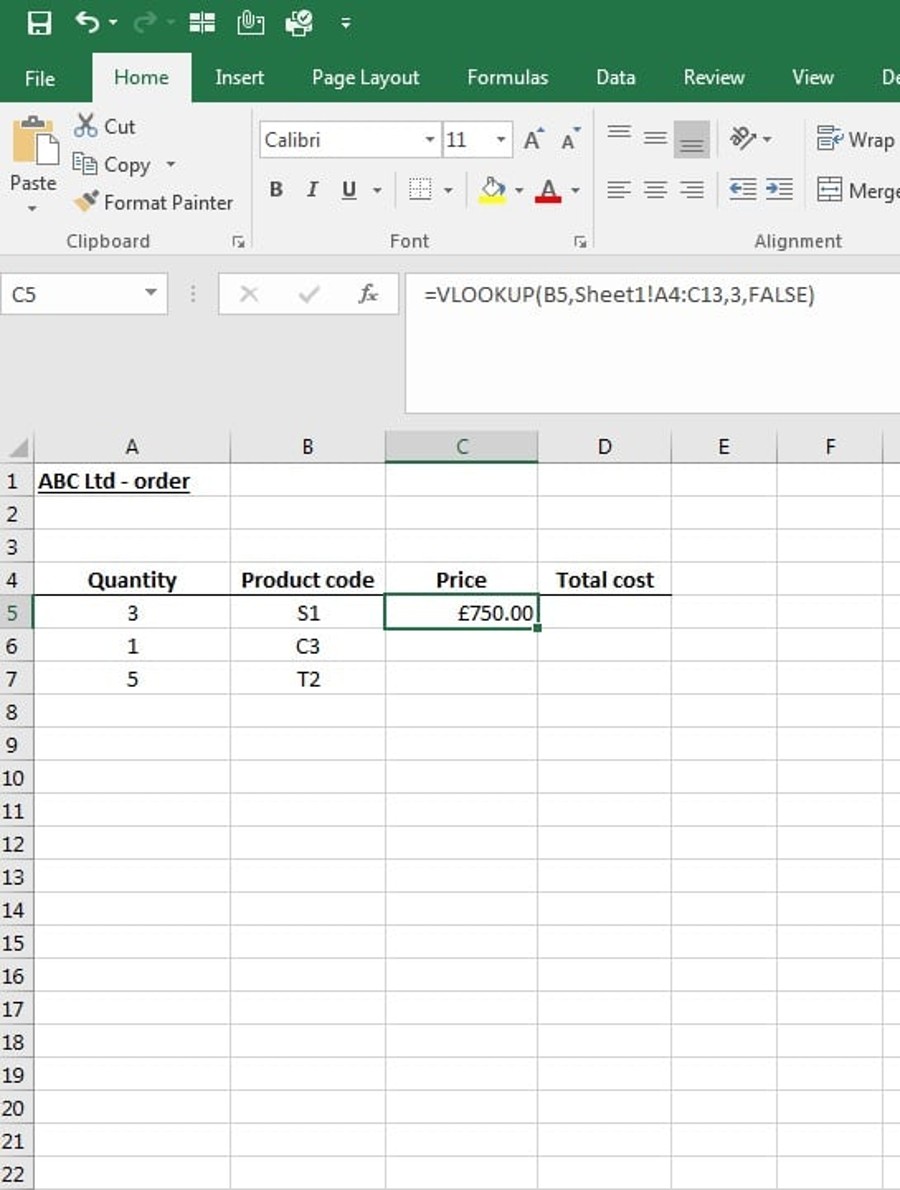The image size is (900, 1190).
Task: Click cell containing ABC Ltd - order
Action: coord(132,480)
